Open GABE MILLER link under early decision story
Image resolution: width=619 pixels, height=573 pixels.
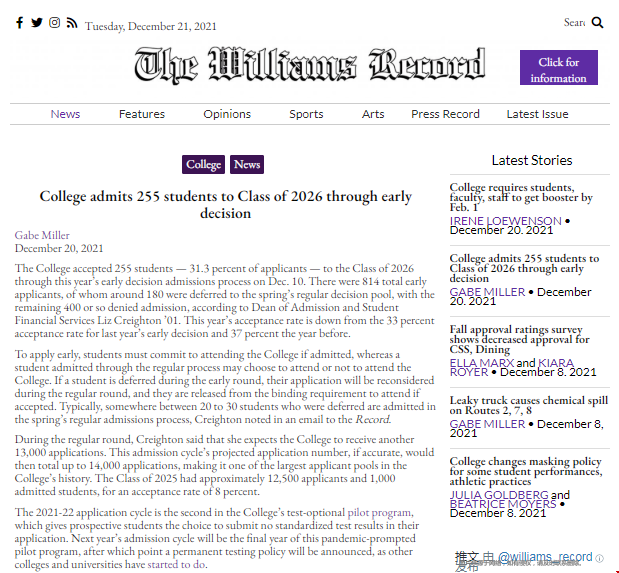pos(487,292)
